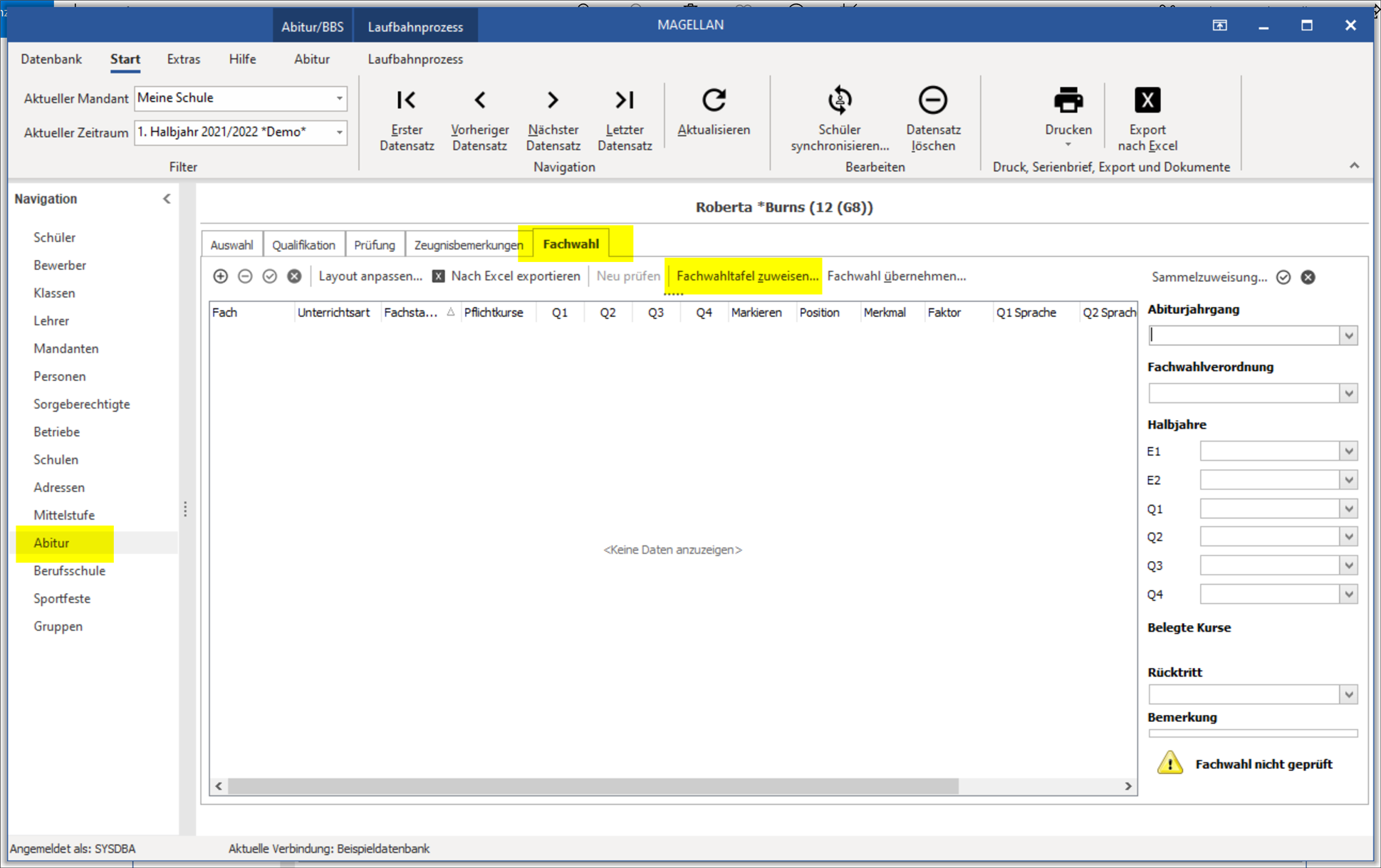Open the Aktueller Zeitraum dropdown
1381x868 pixels.
pos(339,132)
